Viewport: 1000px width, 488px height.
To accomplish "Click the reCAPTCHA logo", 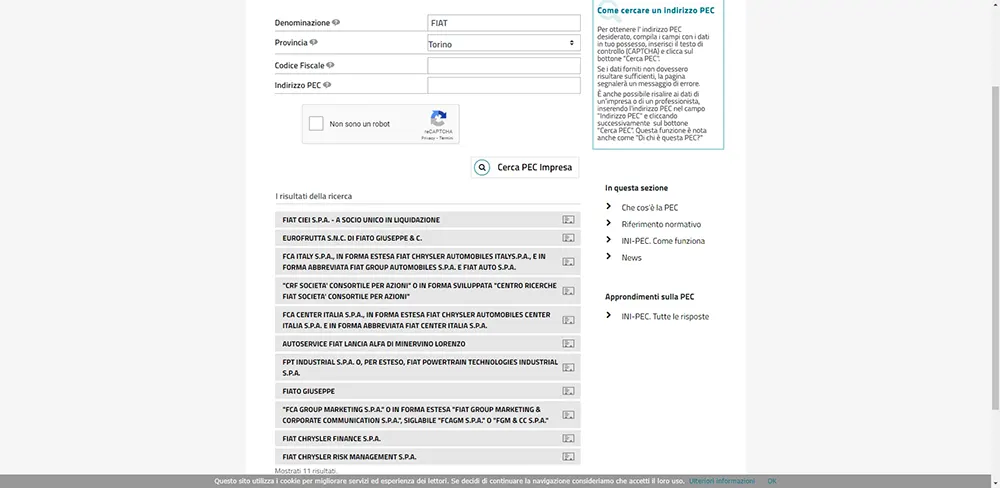I will [x=438, y=119].
